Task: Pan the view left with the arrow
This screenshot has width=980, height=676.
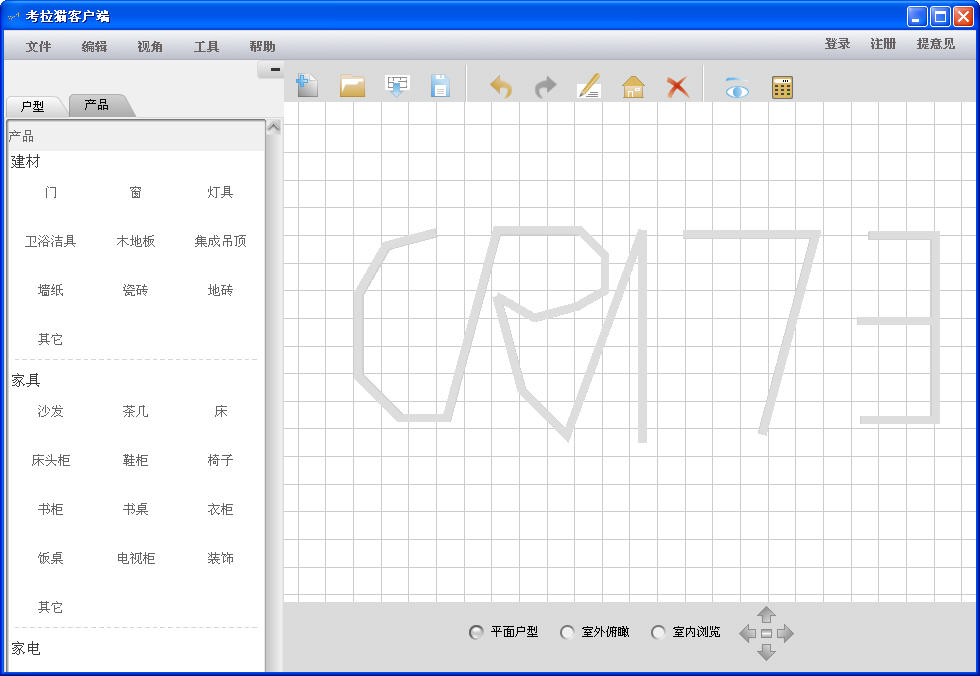Action: pos(748,634)
